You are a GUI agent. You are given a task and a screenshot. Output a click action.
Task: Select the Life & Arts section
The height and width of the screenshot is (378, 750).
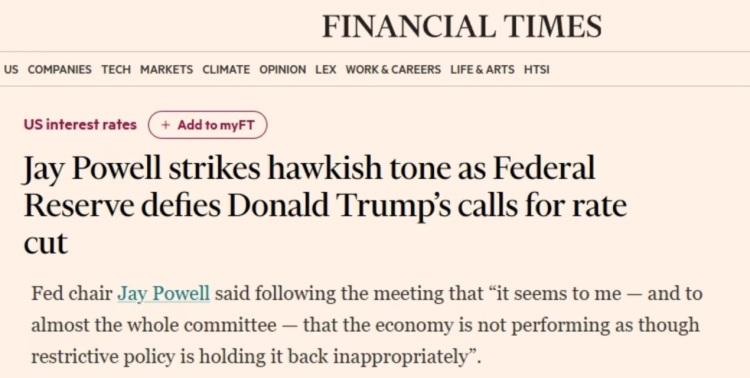point(482,69)
